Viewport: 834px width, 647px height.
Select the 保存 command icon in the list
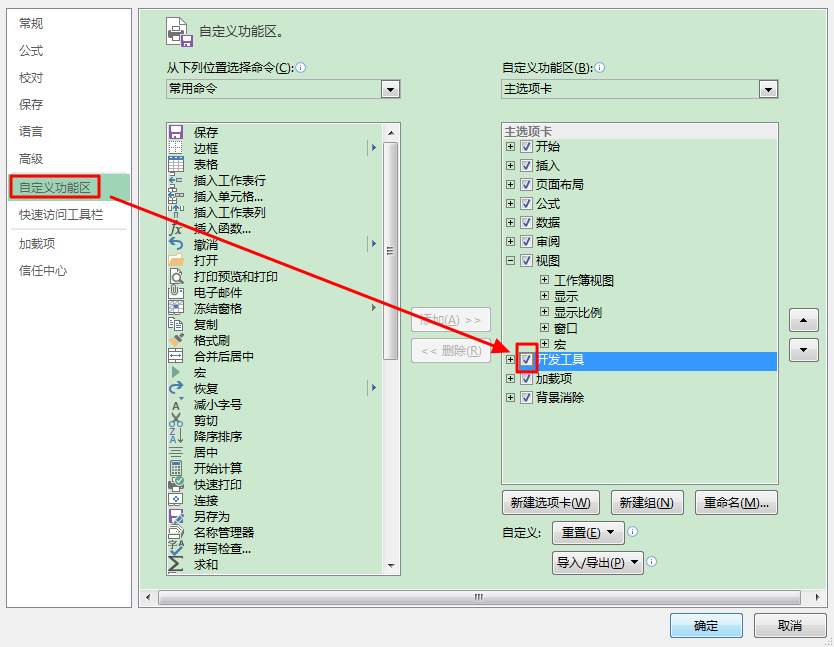click(176, 132)
